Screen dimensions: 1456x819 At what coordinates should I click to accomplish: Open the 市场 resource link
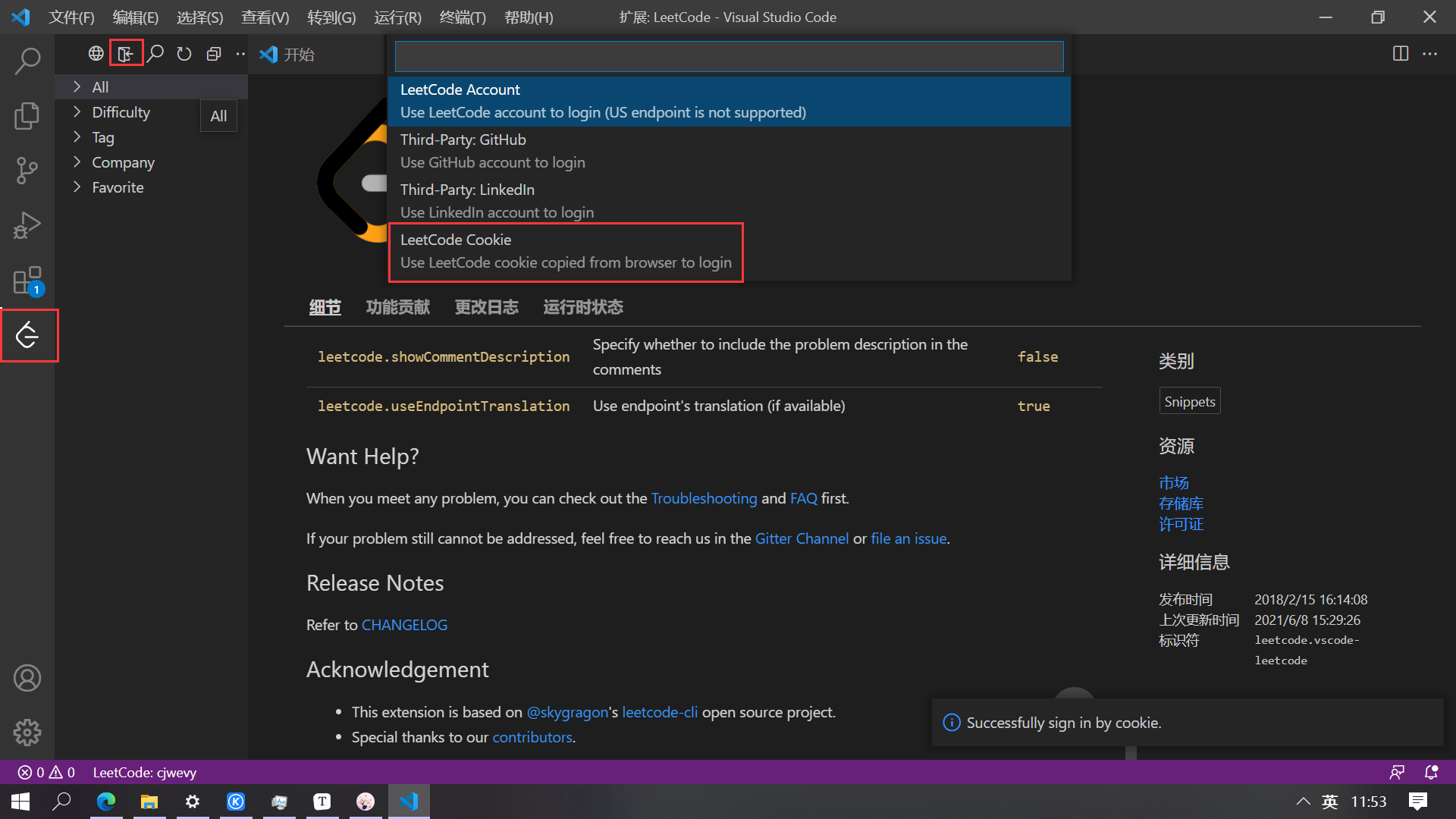1174,482
